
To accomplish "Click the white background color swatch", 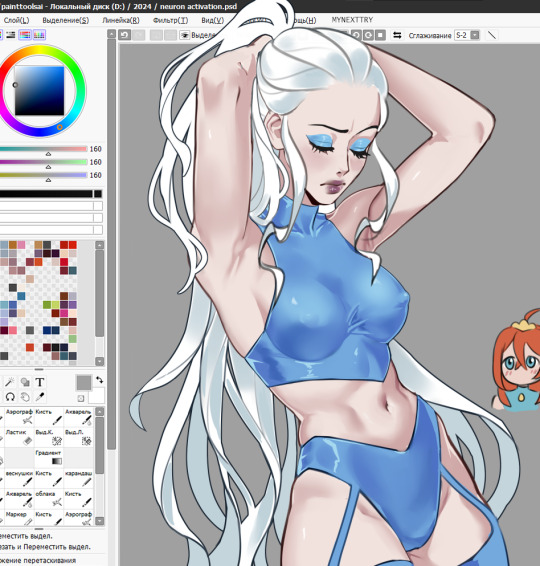I will point(96,396).
